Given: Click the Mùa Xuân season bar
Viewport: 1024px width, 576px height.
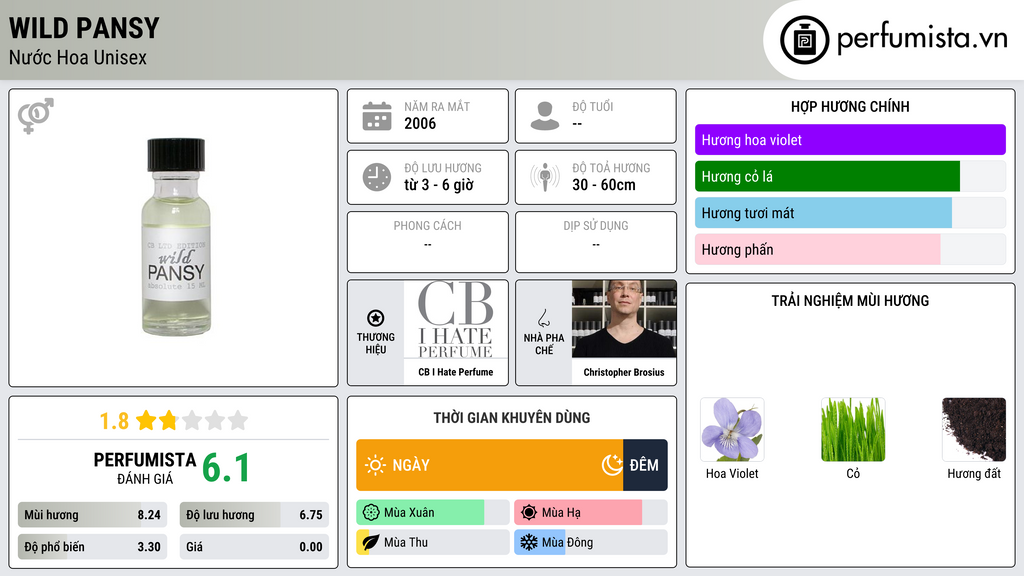Looking at the screenshot, I should pos(433,513).
